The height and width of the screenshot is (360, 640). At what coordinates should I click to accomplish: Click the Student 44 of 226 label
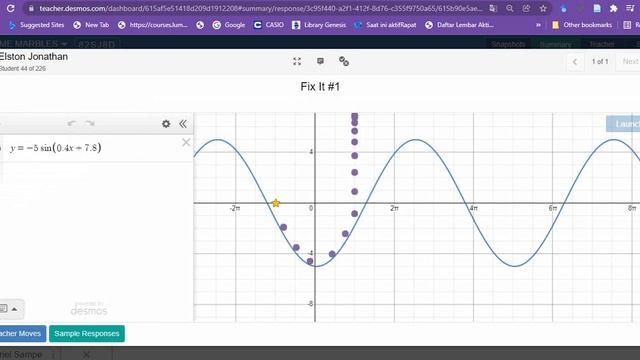23,69
